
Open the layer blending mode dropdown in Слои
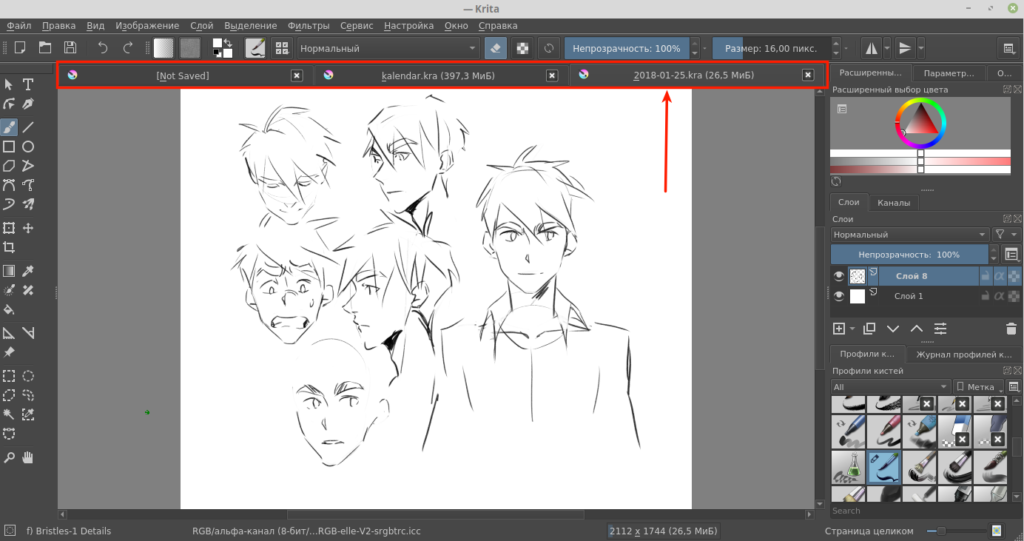pyautogui.click(x=910, y=234)
